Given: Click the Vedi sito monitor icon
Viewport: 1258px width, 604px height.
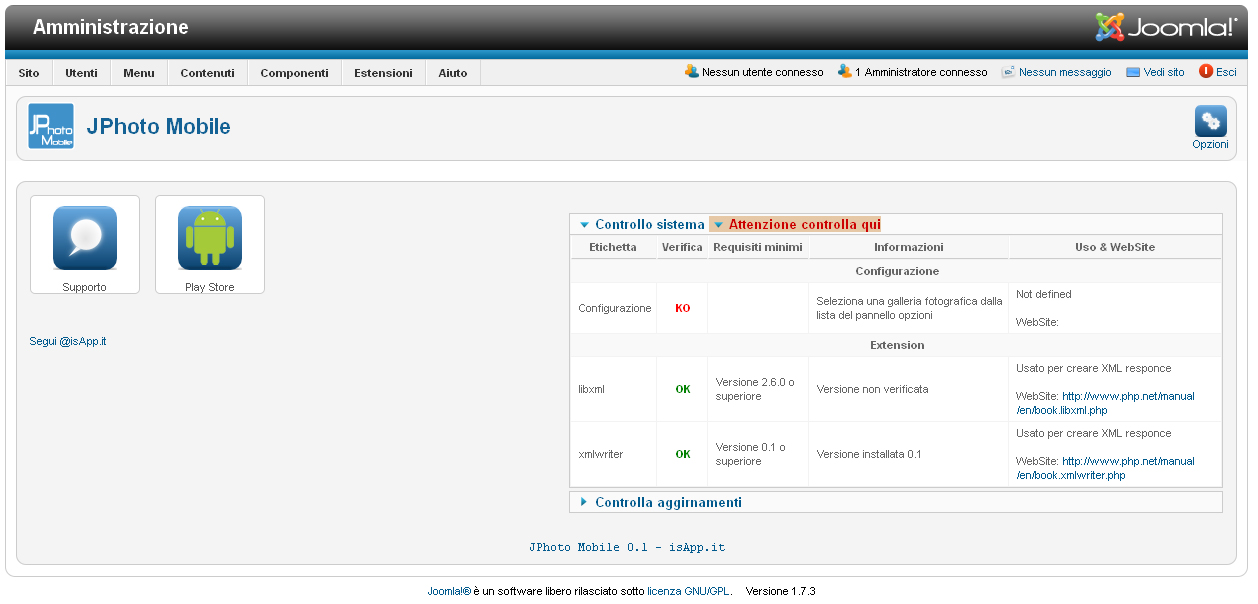Looking at the screenshot, I should (1133, 72).
